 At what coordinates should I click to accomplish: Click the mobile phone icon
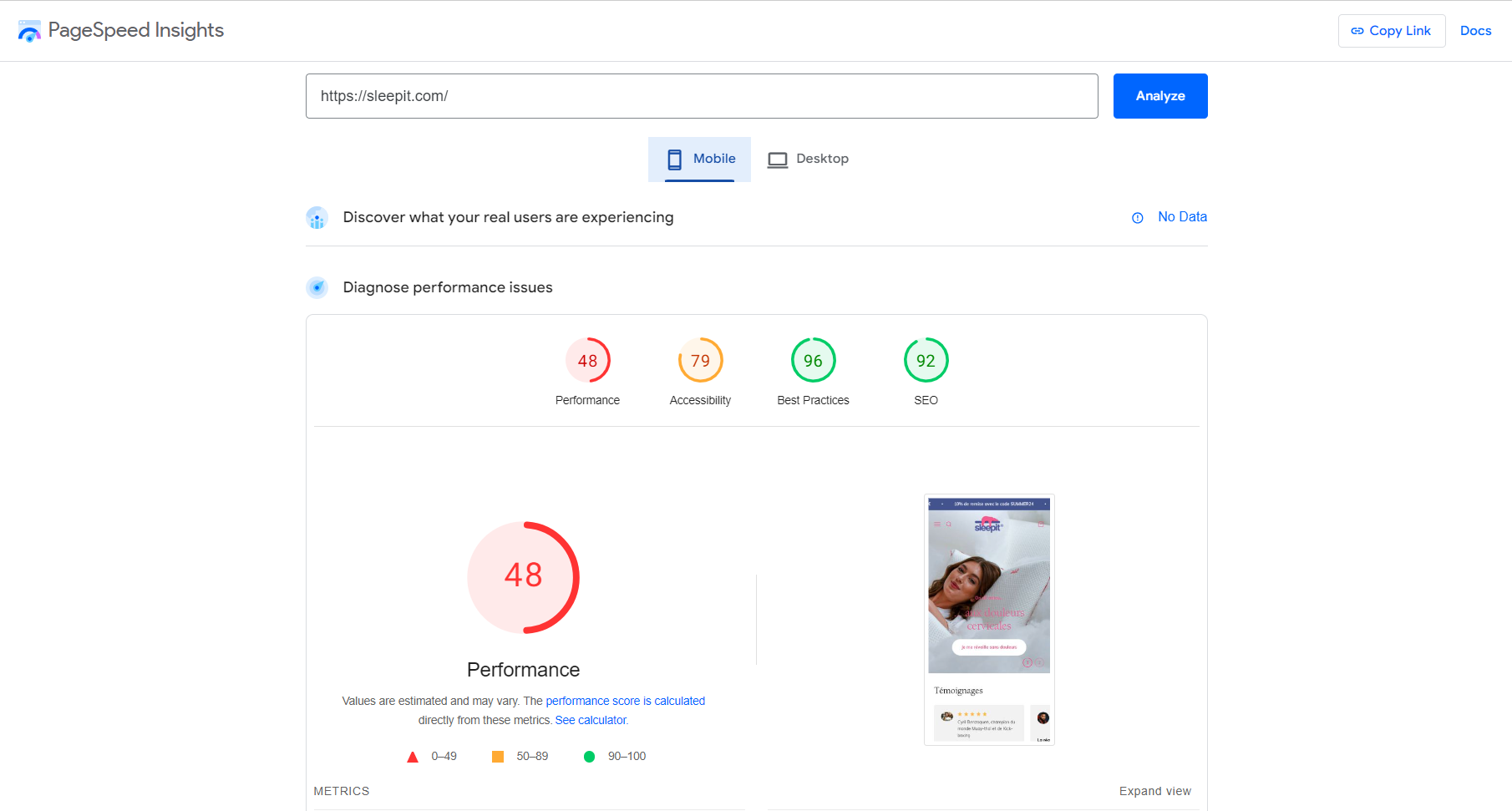click(675, 160)
